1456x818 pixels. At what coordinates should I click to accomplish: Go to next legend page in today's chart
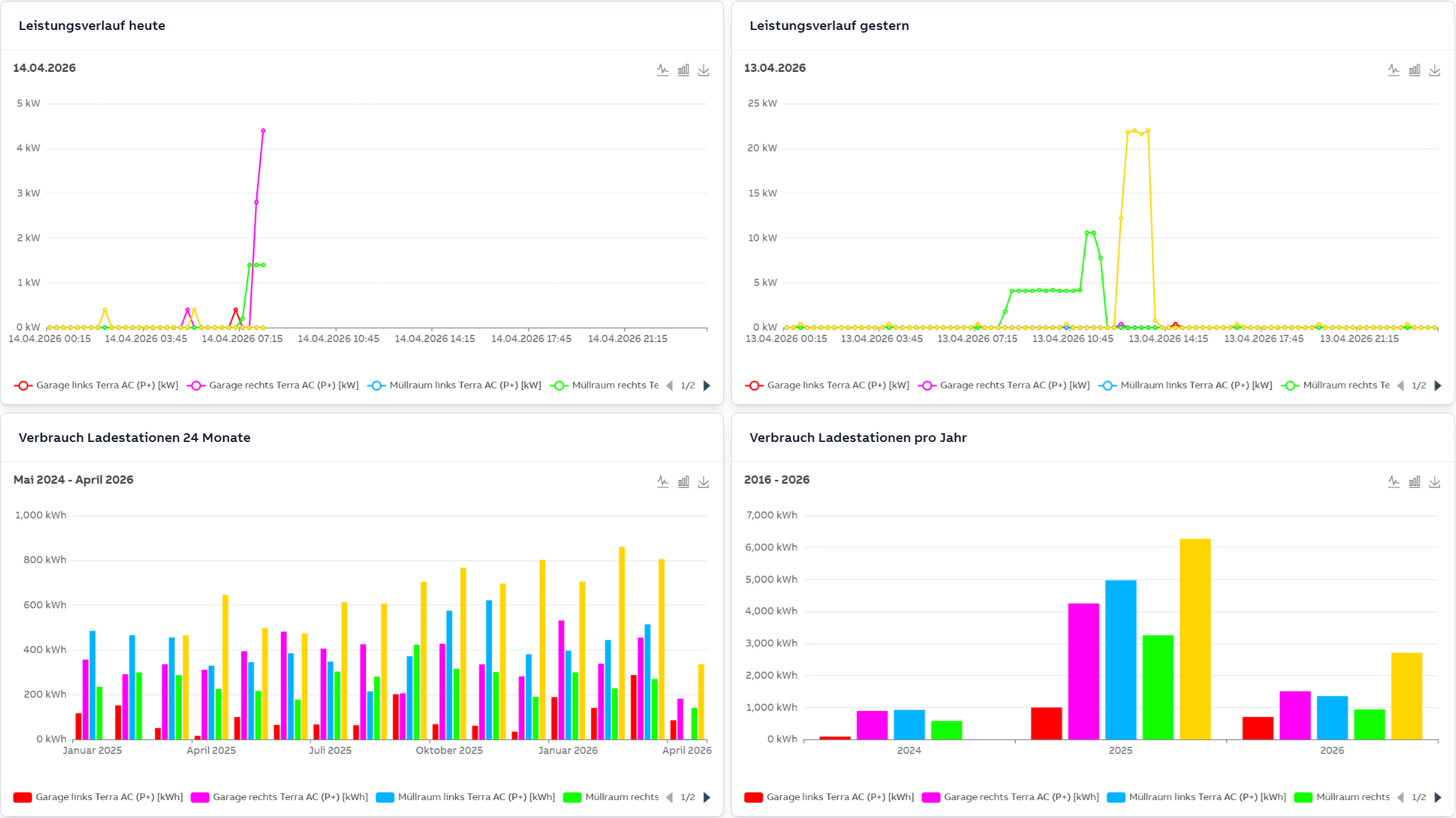click(x=707, y=385)
